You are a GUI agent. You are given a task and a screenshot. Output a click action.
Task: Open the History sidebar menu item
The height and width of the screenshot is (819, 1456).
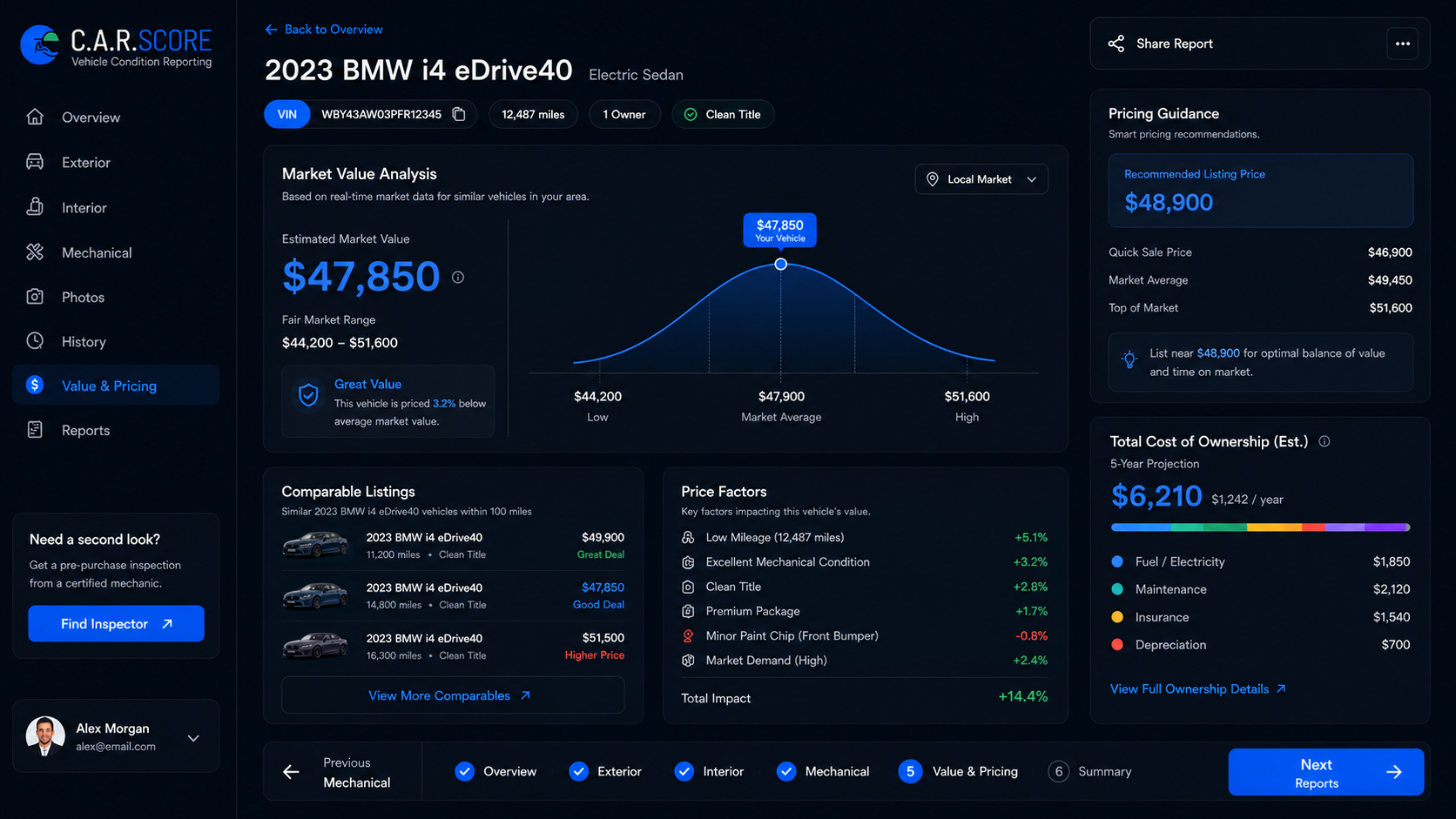point(116,341)
